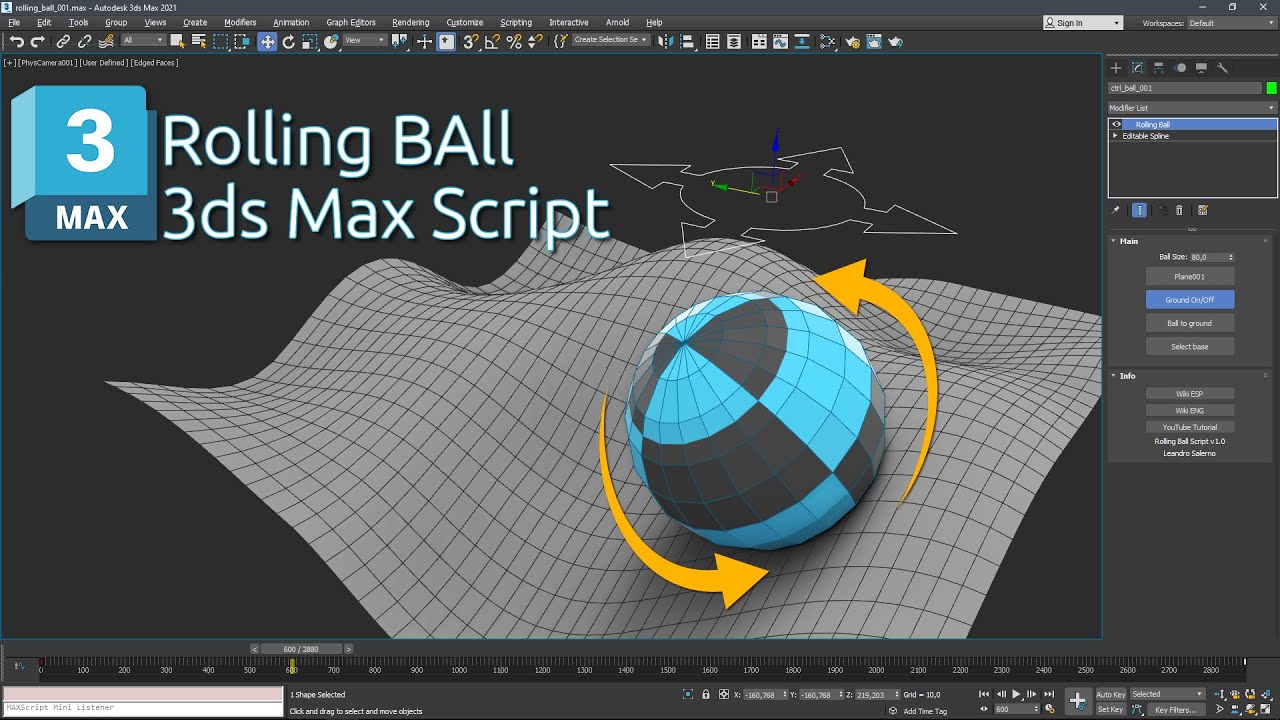Open the File menu
Viewport: 1280px width, 720px height.
click(x=14, y=22)
